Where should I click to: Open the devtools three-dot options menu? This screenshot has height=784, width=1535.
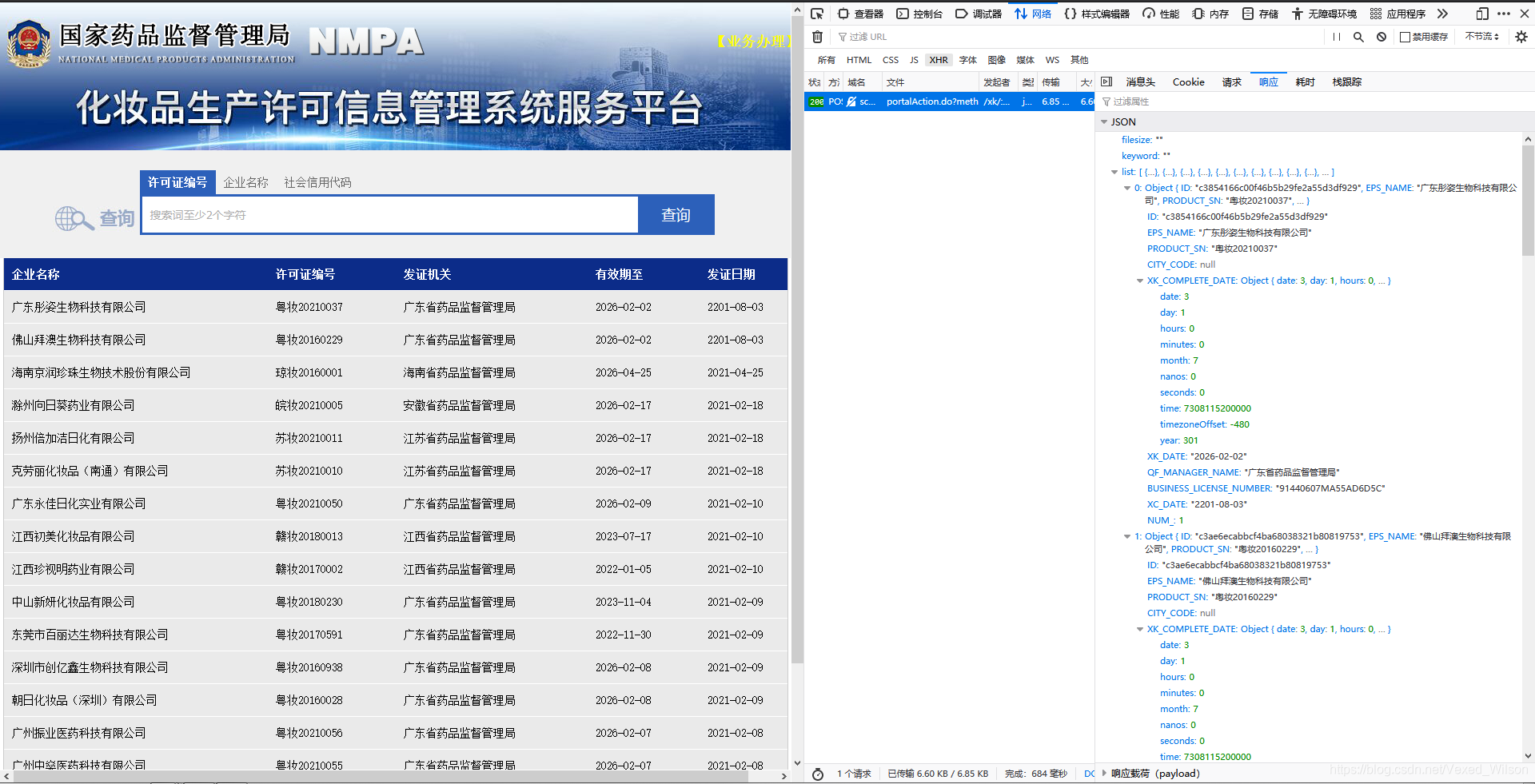1504,14
